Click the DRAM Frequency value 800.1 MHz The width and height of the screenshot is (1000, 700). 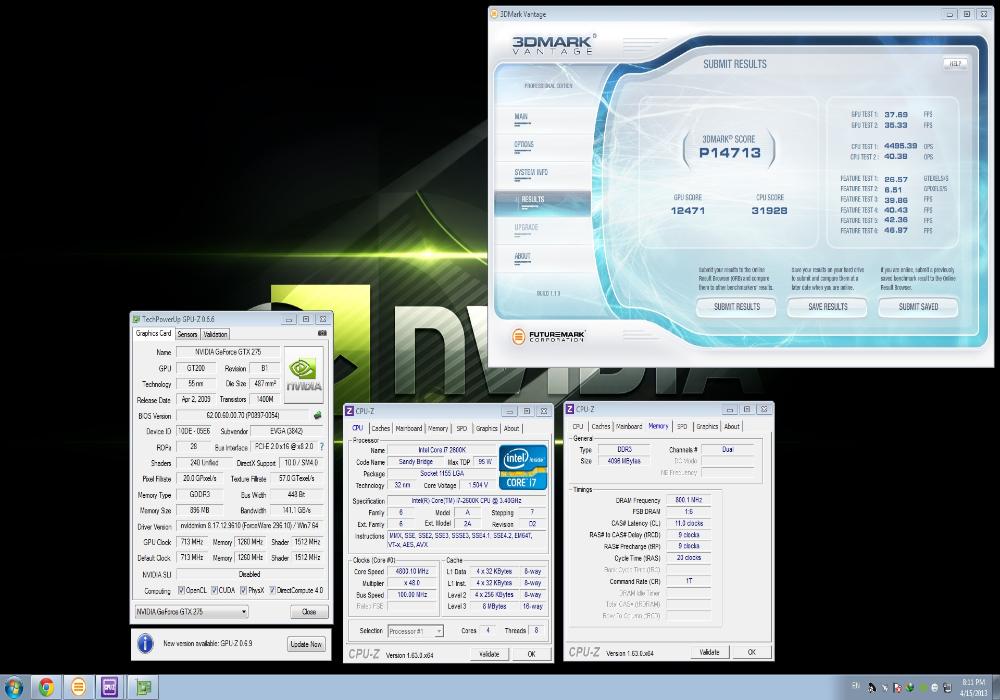click(x=689, y=500)
